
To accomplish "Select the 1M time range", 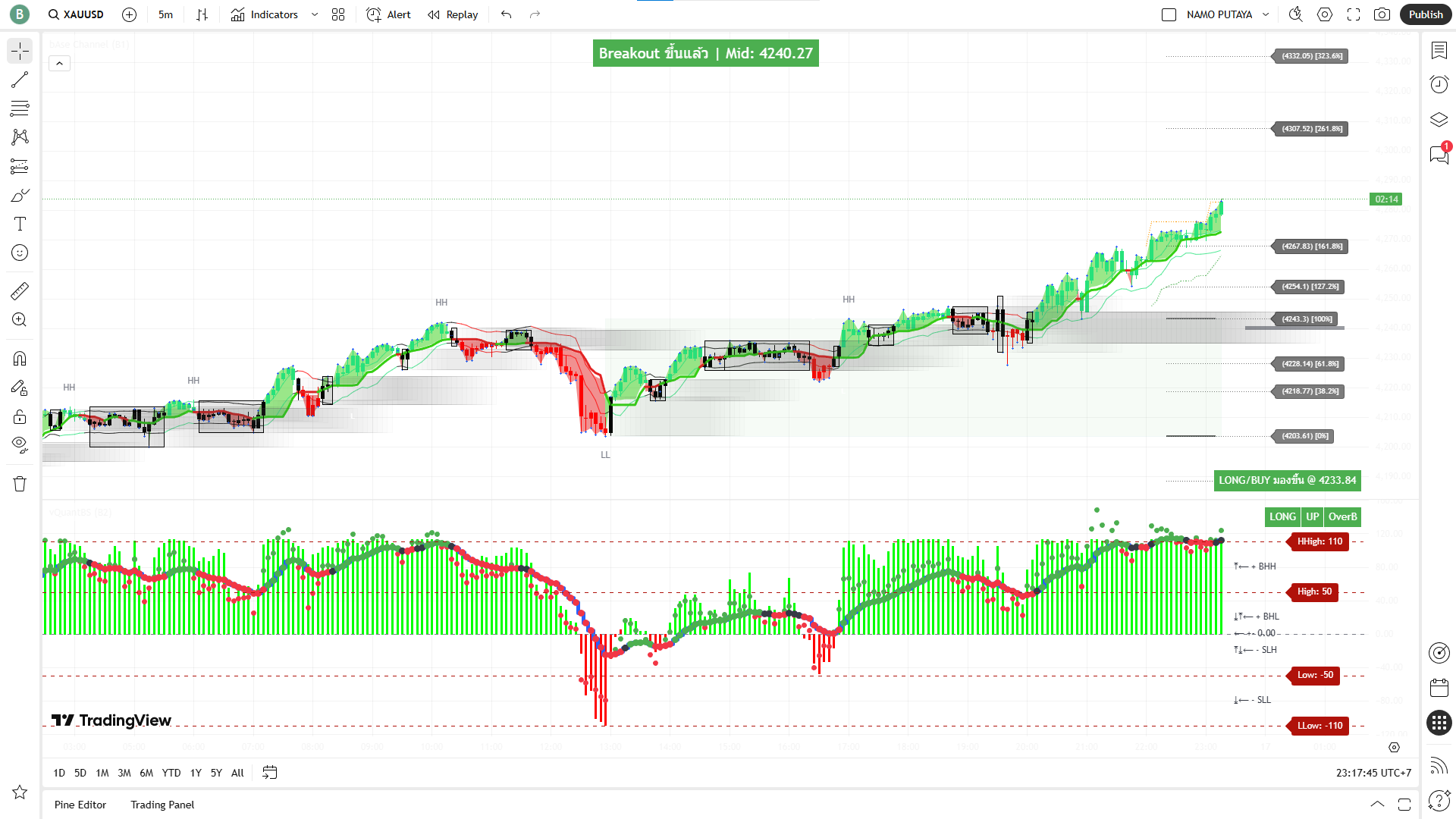I will click(x=102, y=773).
